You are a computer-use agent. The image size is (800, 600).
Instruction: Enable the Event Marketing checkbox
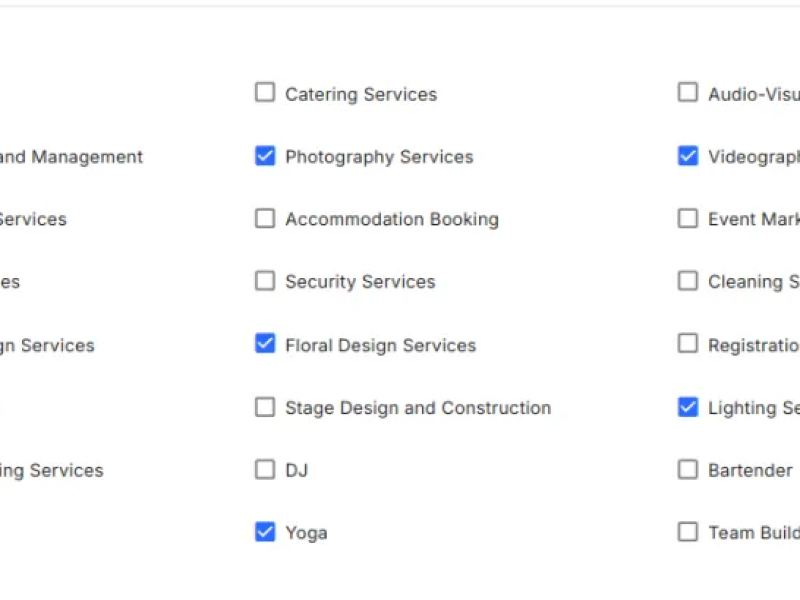[688, 219]
